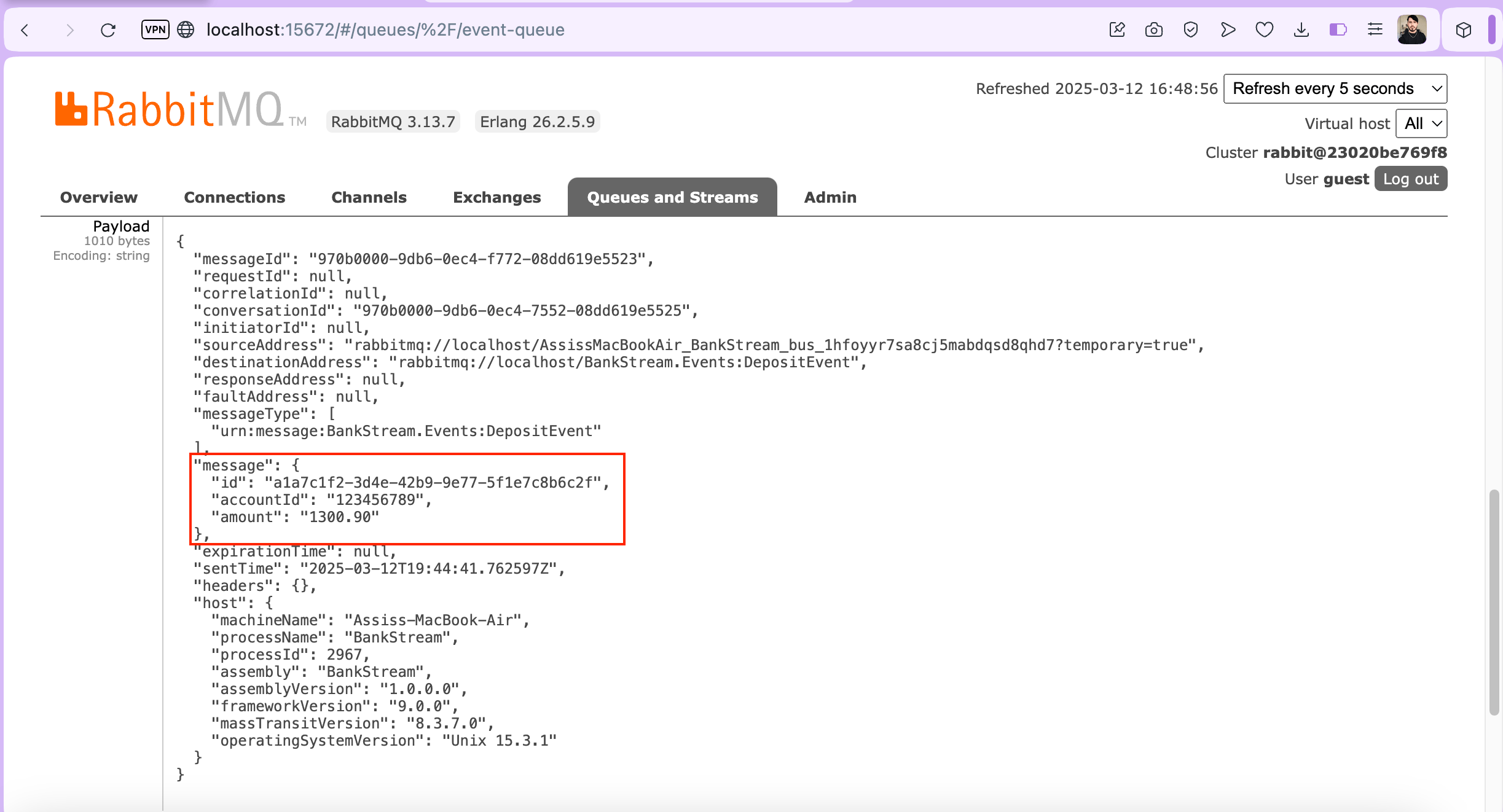Click the RabbitMQ 3.13.7 version badge
Viewport: 1503px width, 812px height.
click(393, 122)
